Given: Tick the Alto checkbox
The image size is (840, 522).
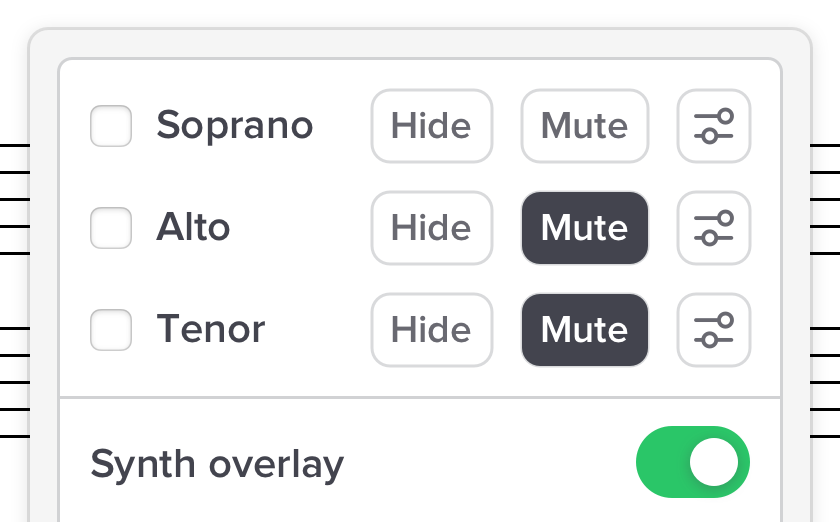Looking at the screenshot, I should (111, 228).
